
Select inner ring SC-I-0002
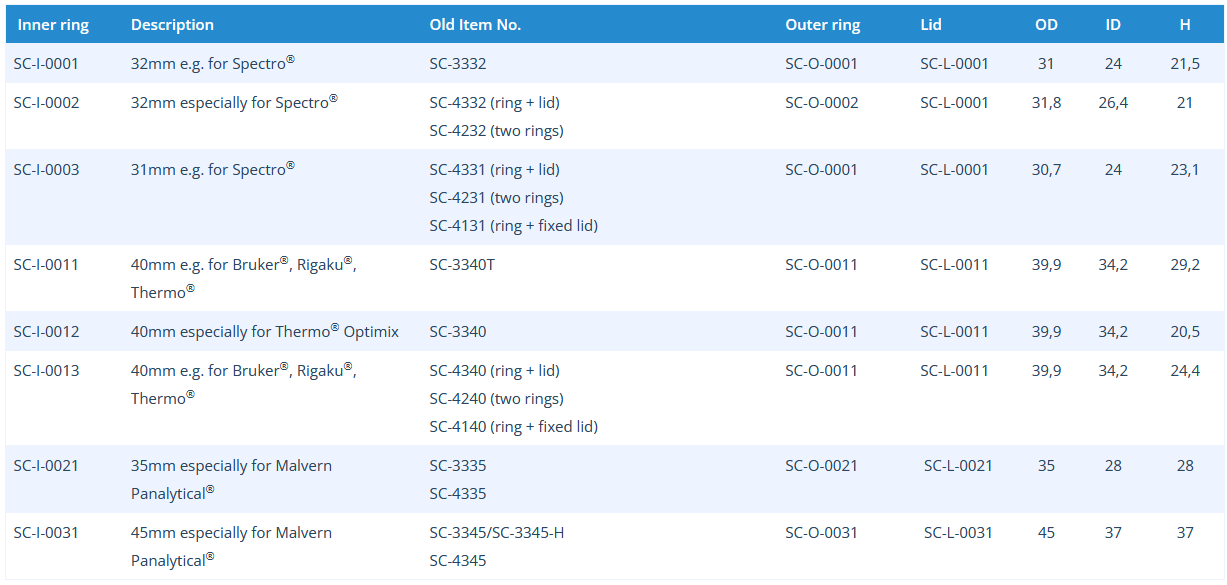coord(46,103)
